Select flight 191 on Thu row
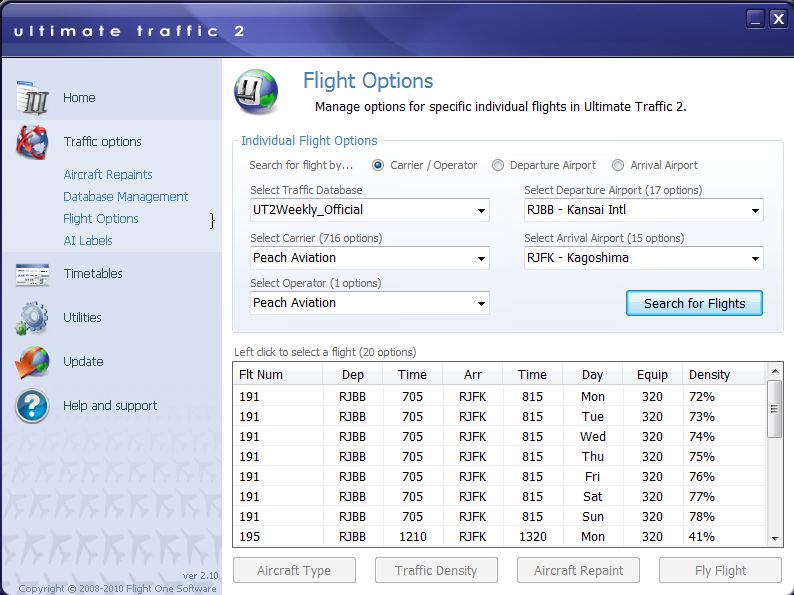The height and width of the screenshot is (595, 794). point(500,457)
